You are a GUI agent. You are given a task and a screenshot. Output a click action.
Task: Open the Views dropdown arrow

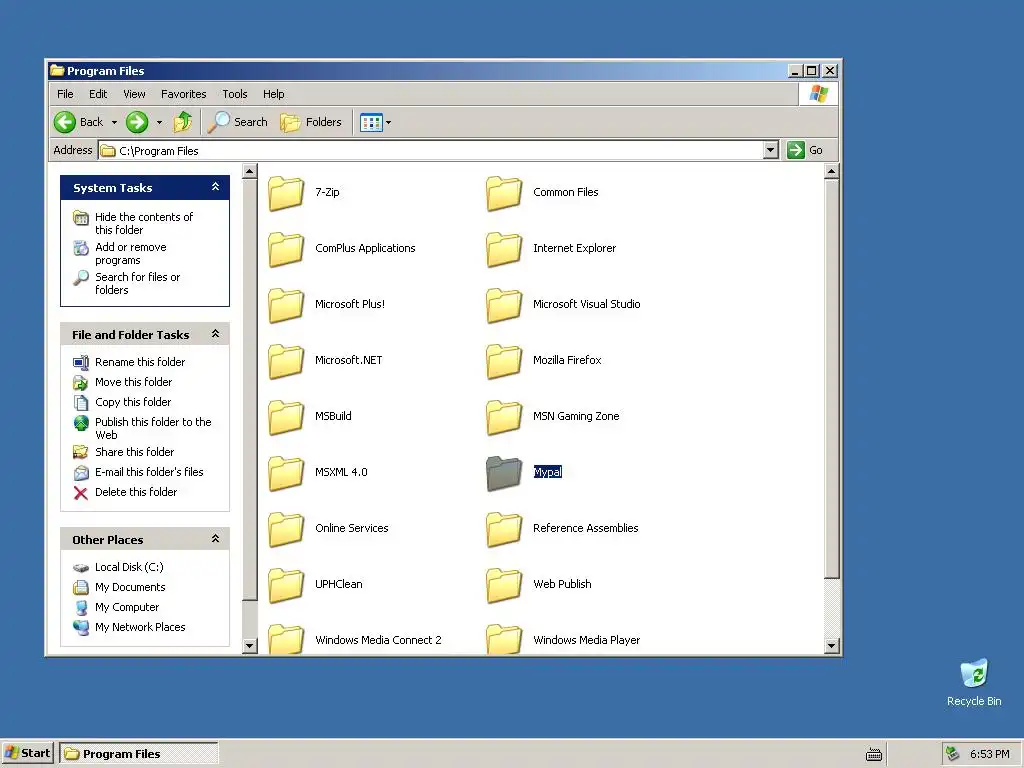389,122
